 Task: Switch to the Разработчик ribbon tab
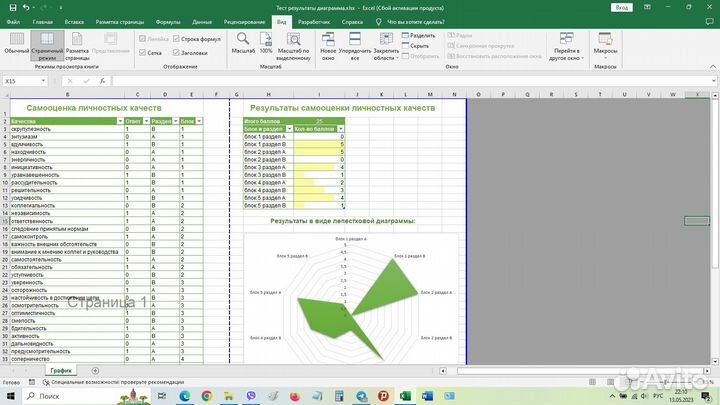(x=314, y=22)
